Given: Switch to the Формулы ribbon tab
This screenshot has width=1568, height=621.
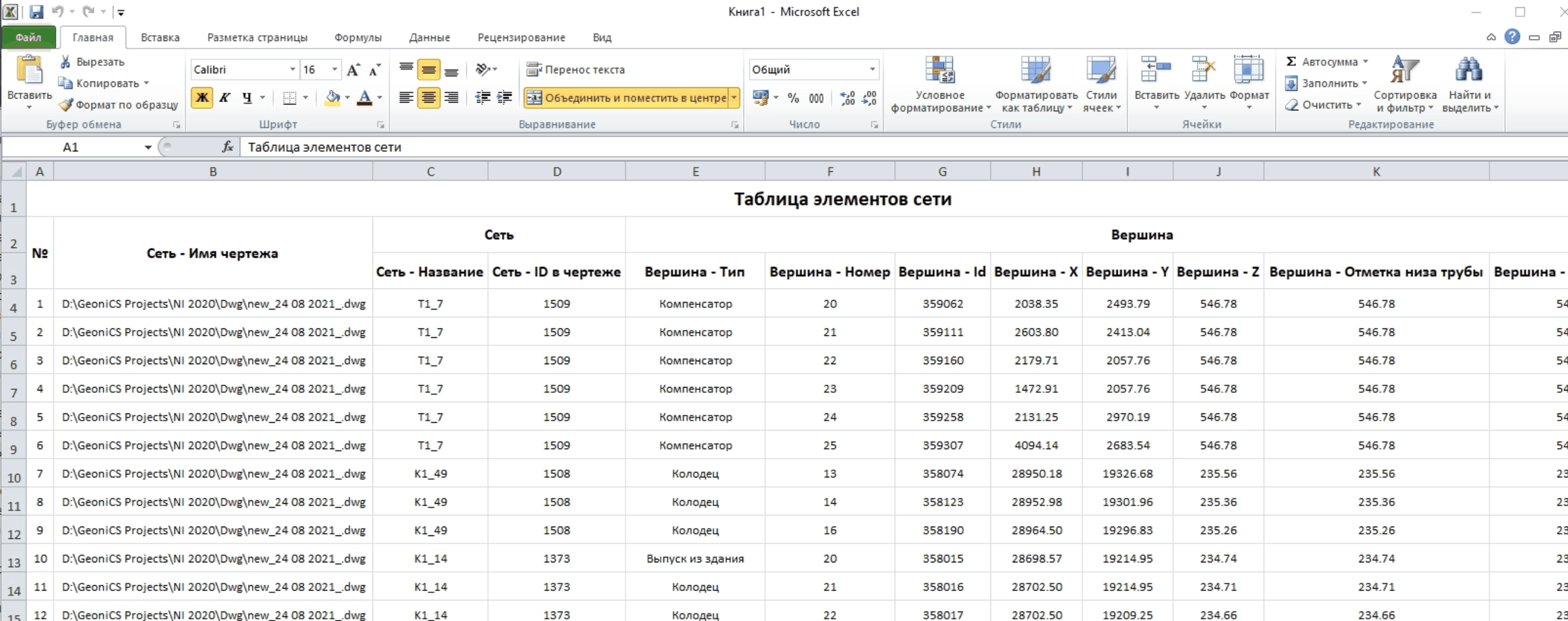Looking at the screenshot, I should coord(358,37).
